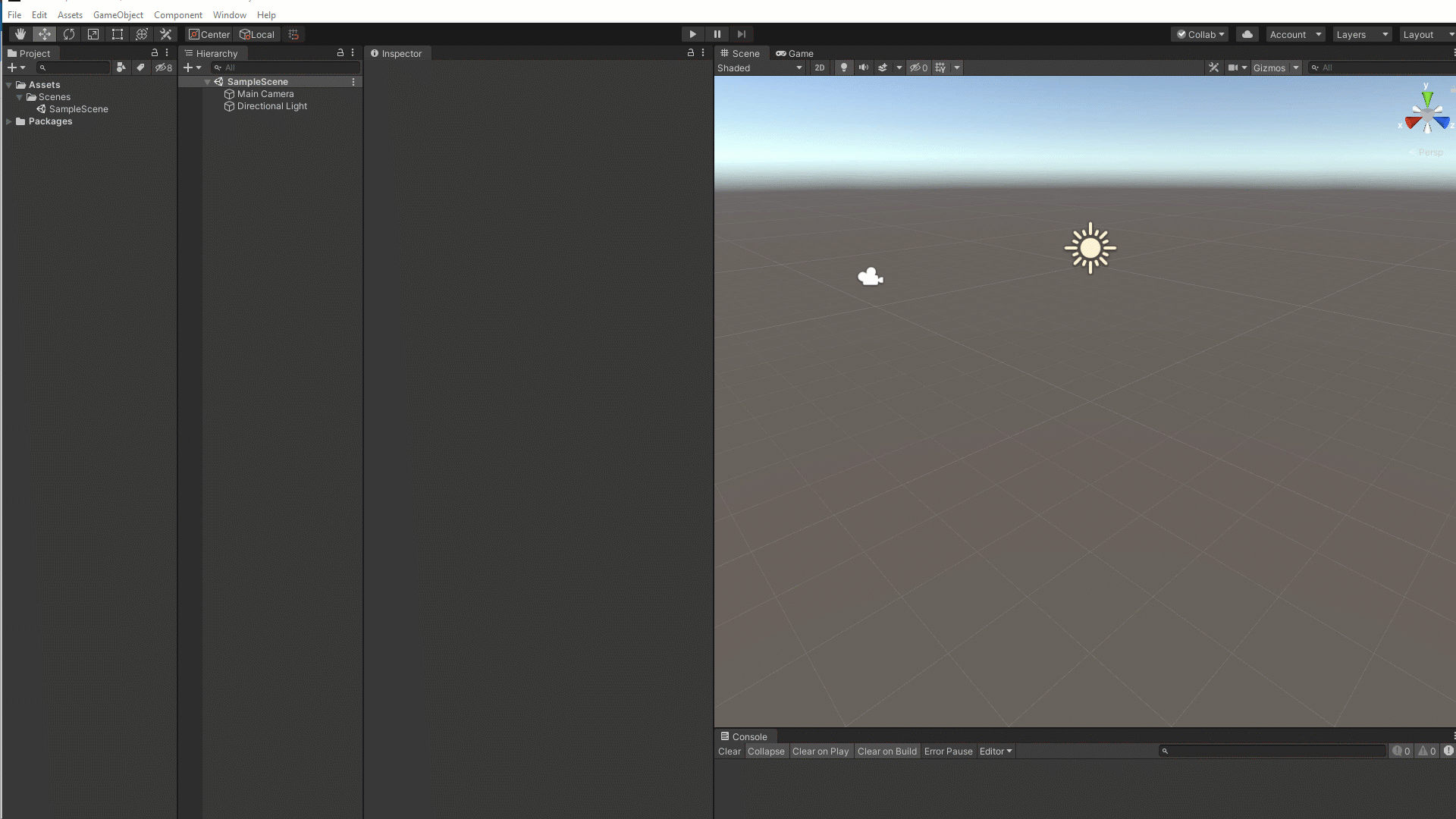Open the Layers dropdown

1362,34
